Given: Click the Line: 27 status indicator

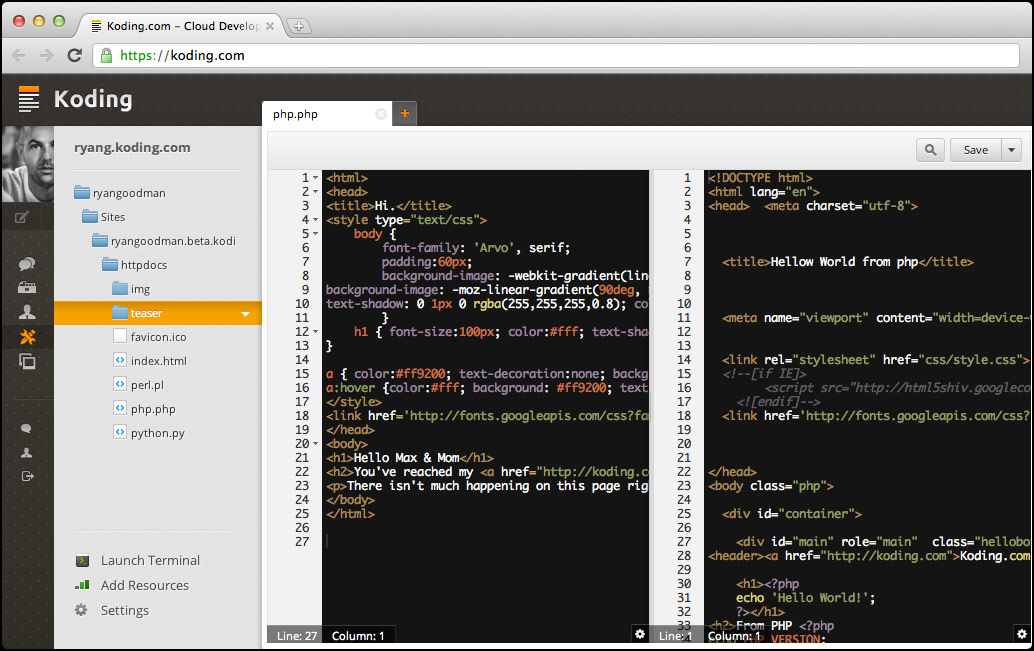Looking at the screenshot, I should coord(297,636).
